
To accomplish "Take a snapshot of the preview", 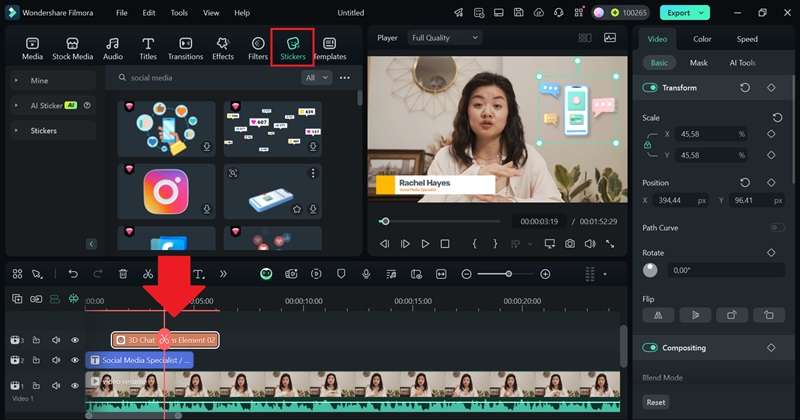I will tap(570, 244).
